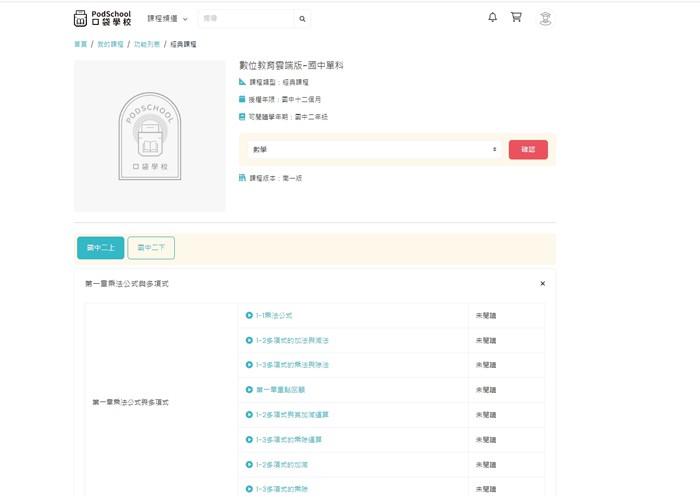Open the 1-2多項式的加法與減法 lesson link

point(291,341)
